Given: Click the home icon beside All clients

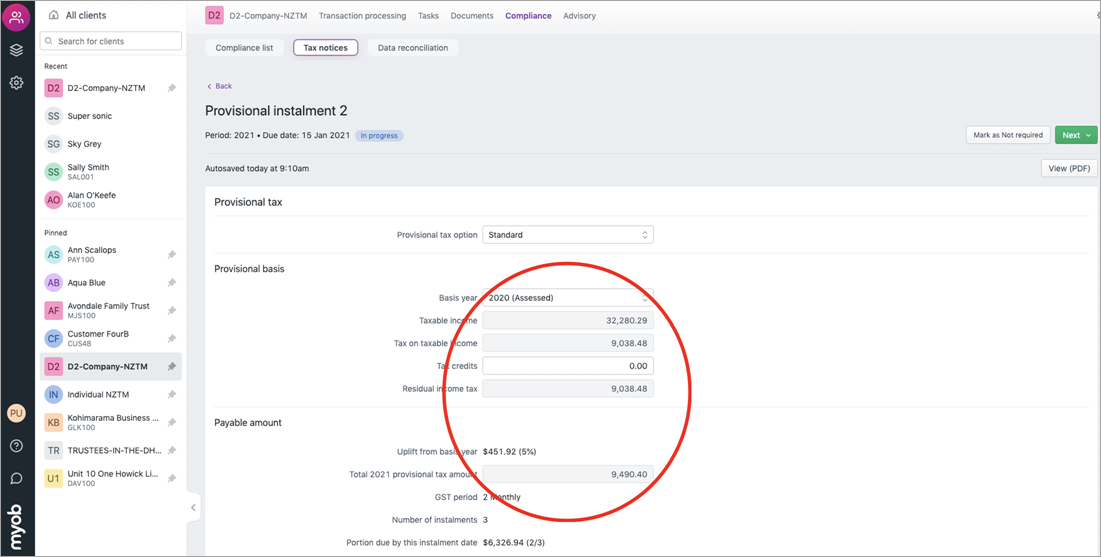Looking at the screenshot, I should pos(54,15).
